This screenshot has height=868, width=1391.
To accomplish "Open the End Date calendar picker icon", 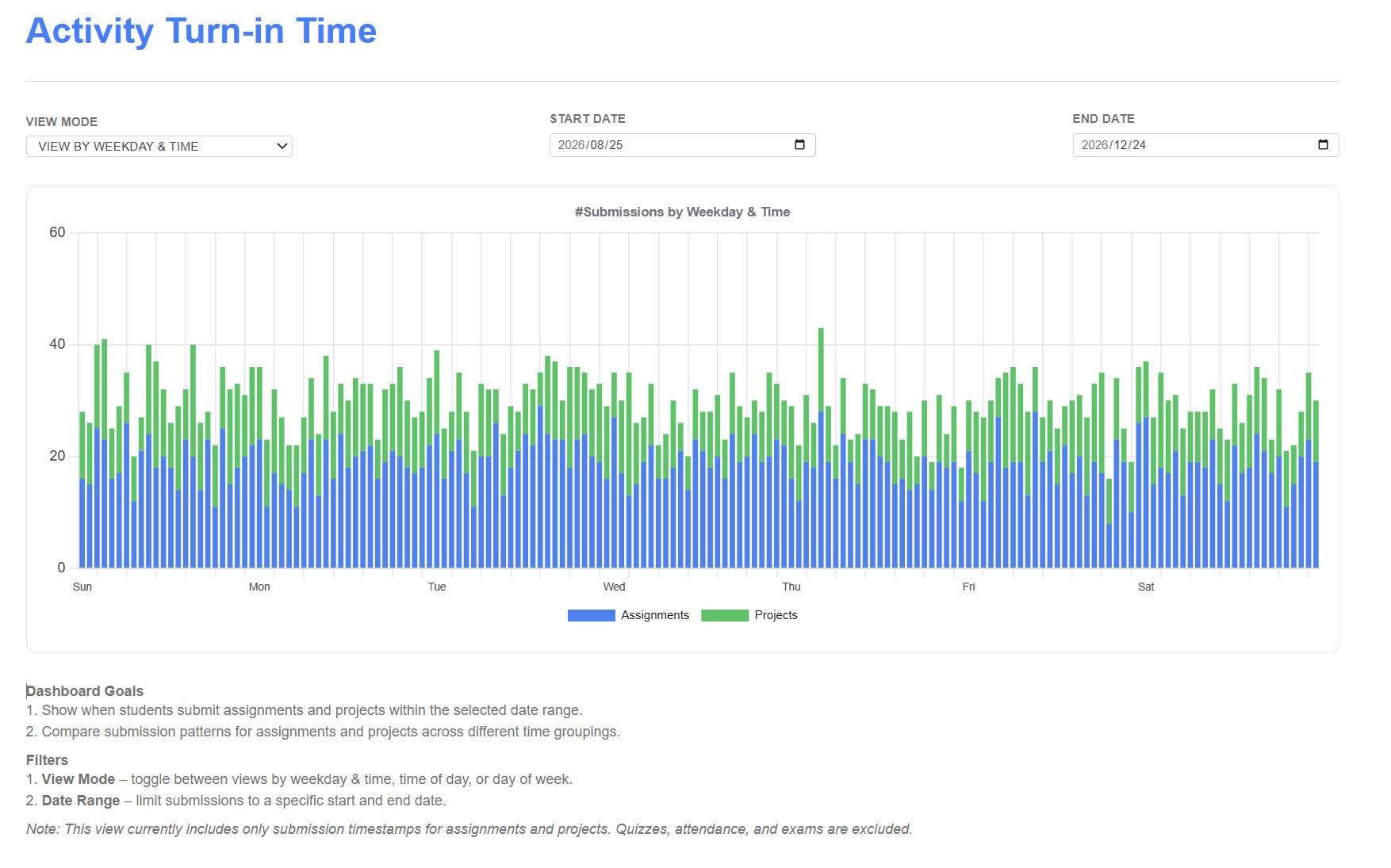I will tap(1323, 145).
